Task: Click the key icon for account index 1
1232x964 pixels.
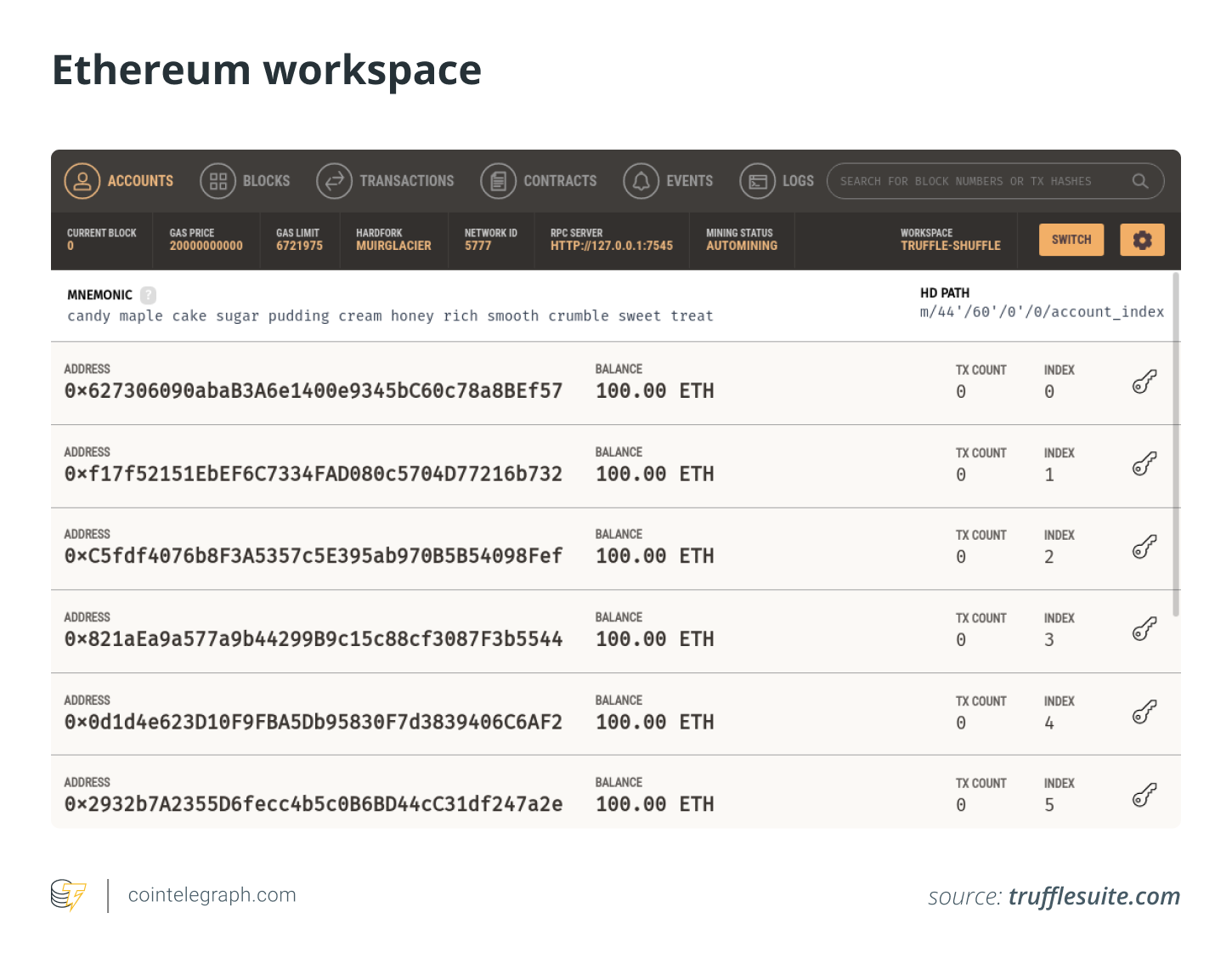Action: pos(1144,466)
